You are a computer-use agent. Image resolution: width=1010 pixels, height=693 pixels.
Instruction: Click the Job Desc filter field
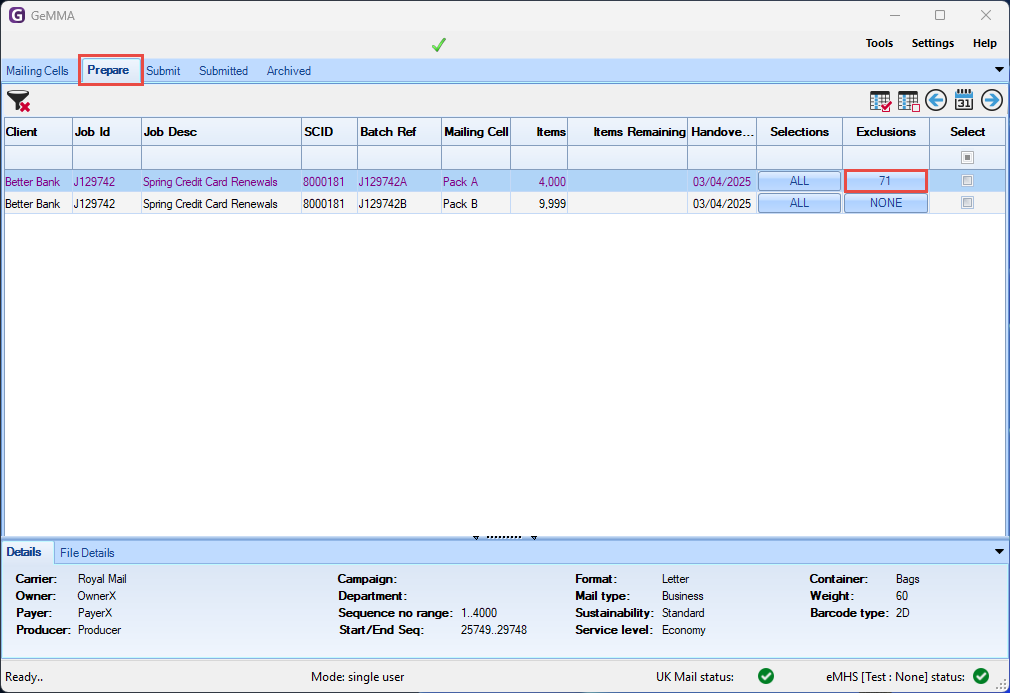(222, 157)
